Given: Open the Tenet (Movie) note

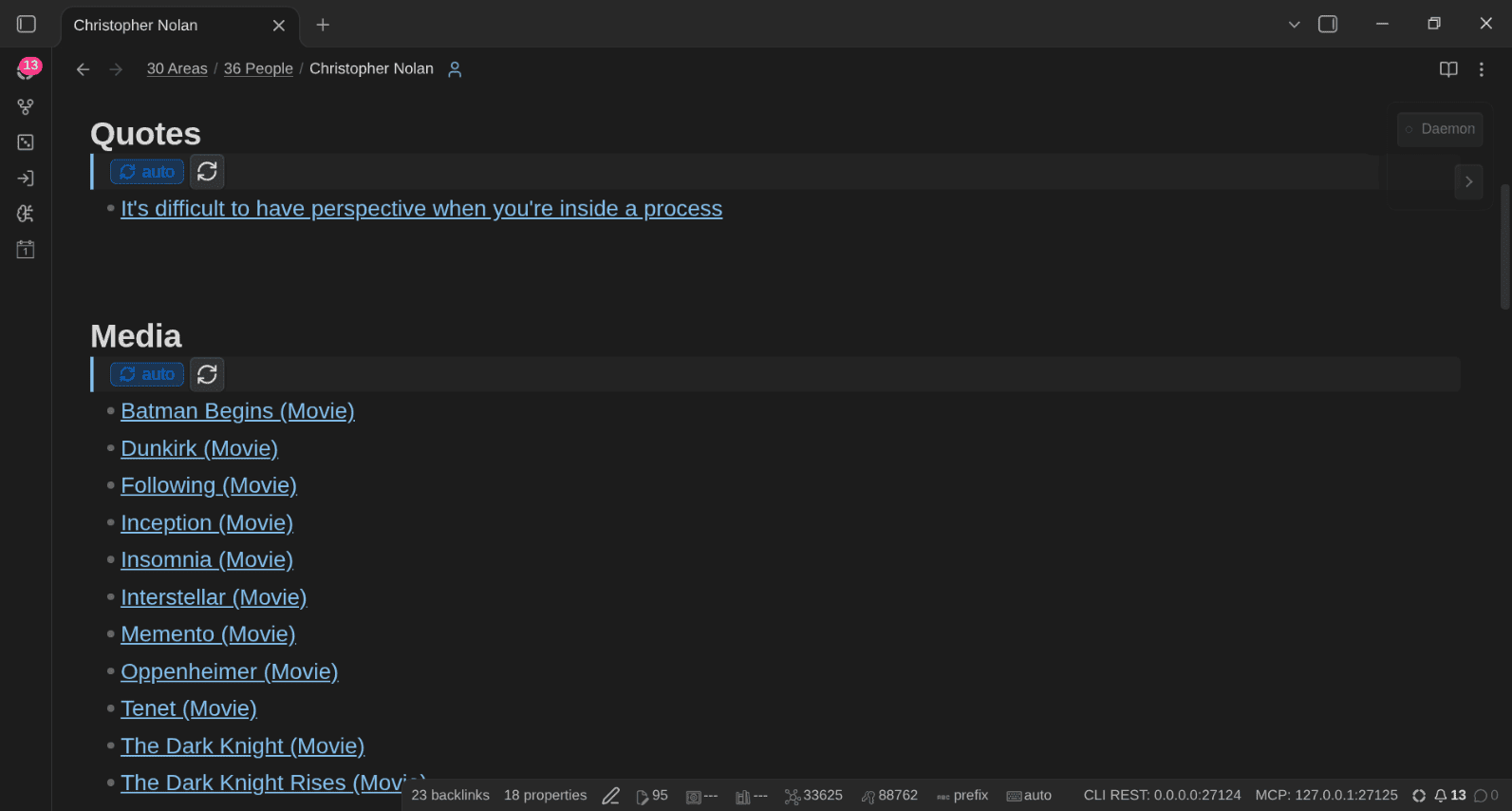Looking at the screenshot, I should click(189, 709).
